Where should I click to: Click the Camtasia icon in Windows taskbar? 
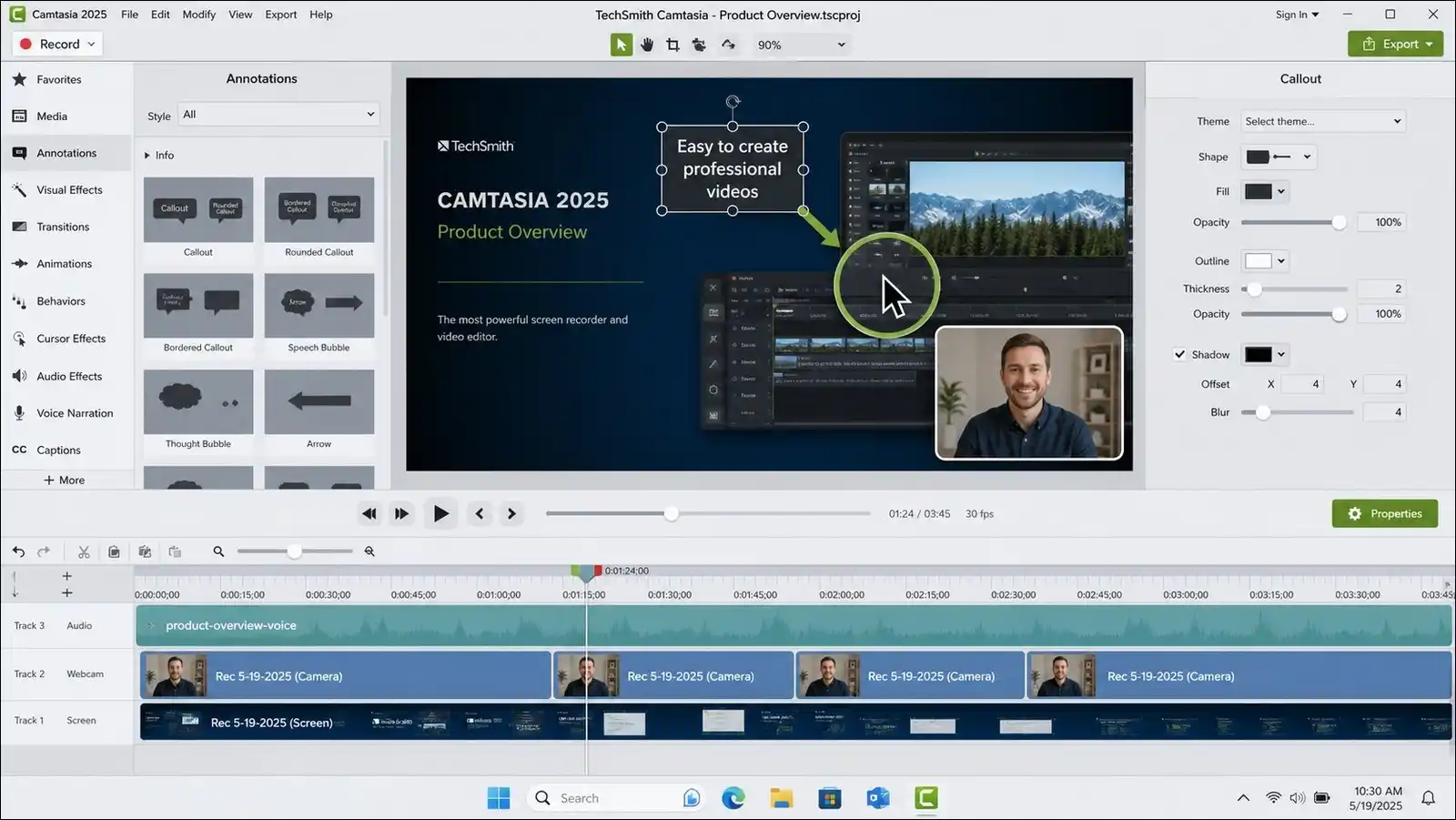coord(926,798)
